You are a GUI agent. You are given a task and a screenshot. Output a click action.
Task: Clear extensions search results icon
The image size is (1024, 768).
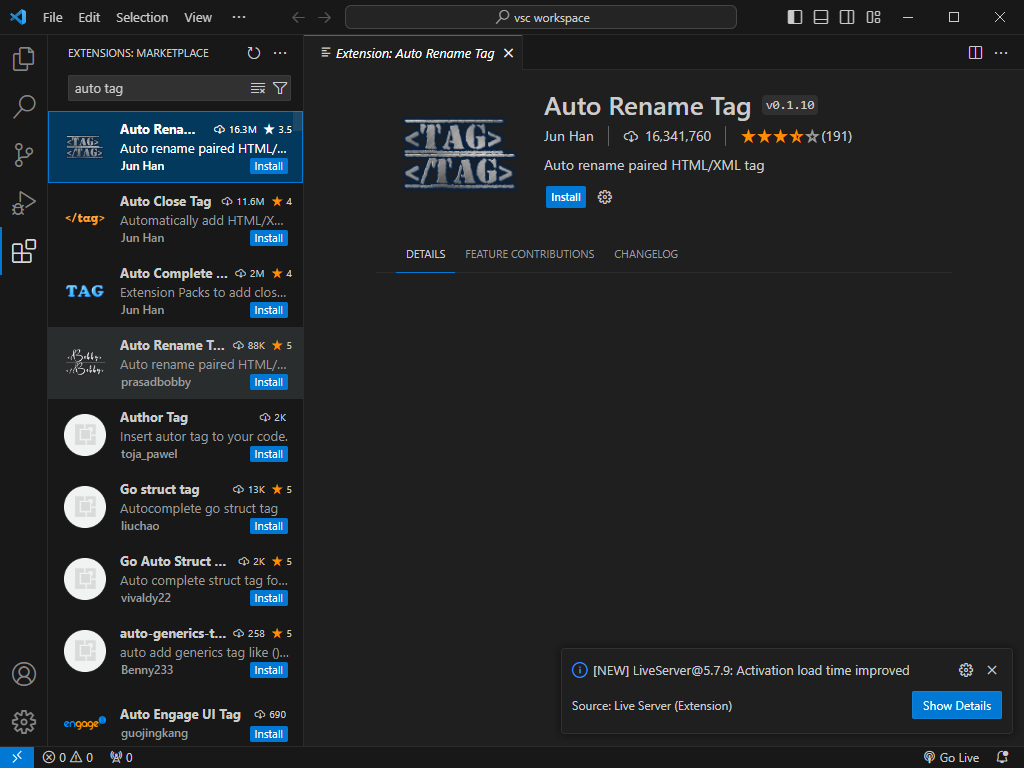pyautogui.click(x=258, y=88)
